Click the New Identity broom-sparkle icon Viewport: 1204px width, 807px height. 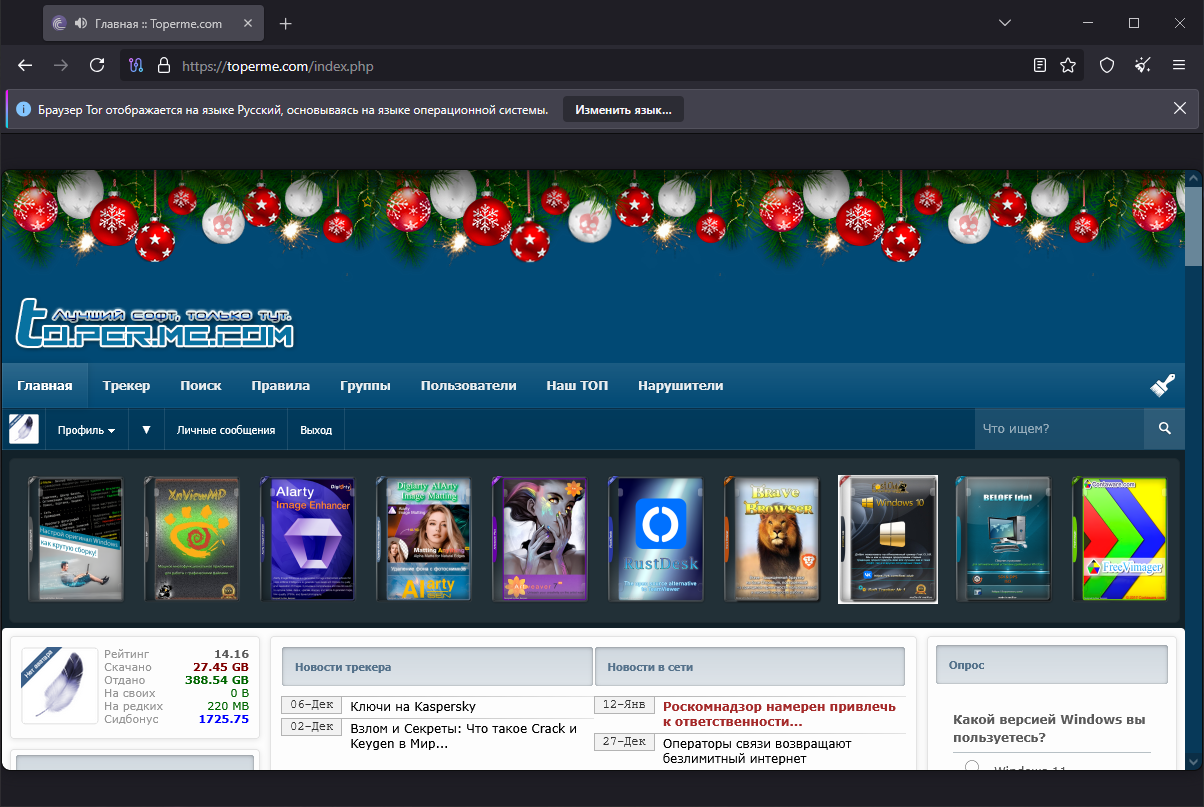tap(1143, 65)
